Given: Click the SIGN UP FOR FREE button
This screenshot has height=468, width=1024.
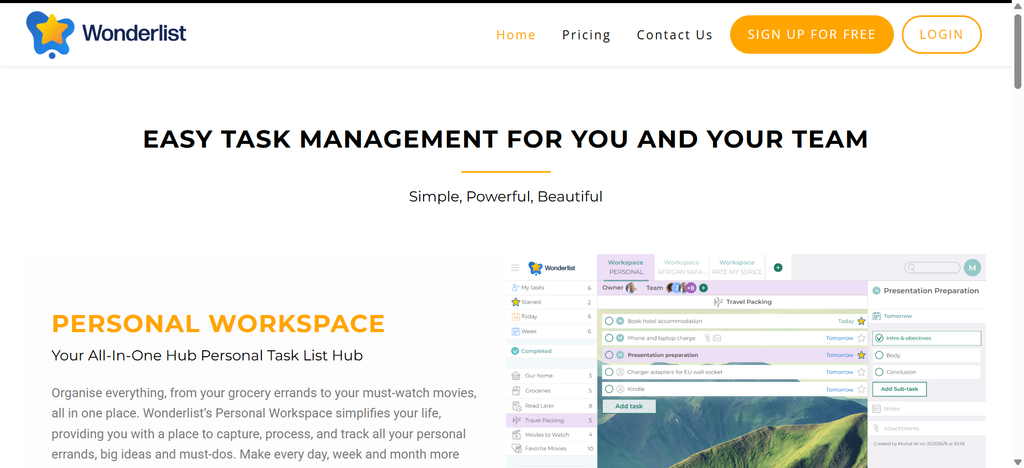Looking at the screenshot, I should (812, 35).
